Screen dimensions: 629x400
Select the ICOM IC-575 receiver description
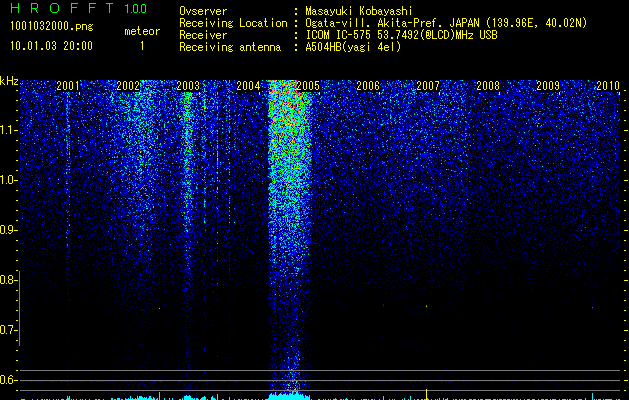pyautogui.click(x=401, y=35)
